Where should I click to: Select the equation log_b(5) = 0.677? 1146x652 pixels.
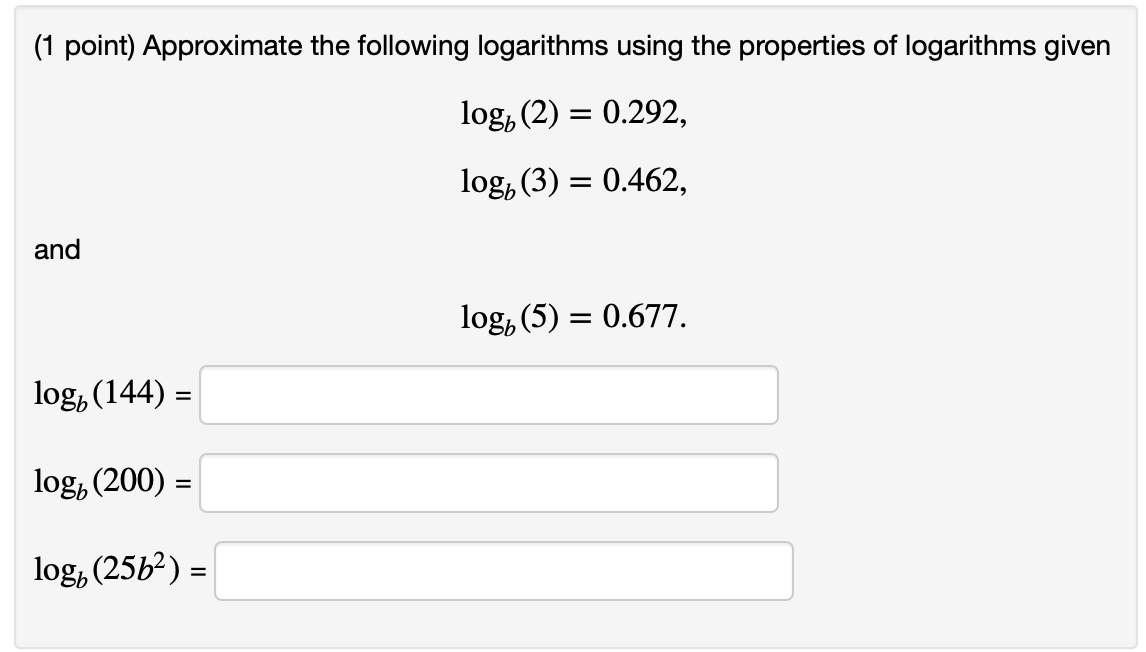pyautogui.click(x=573, y=318)
